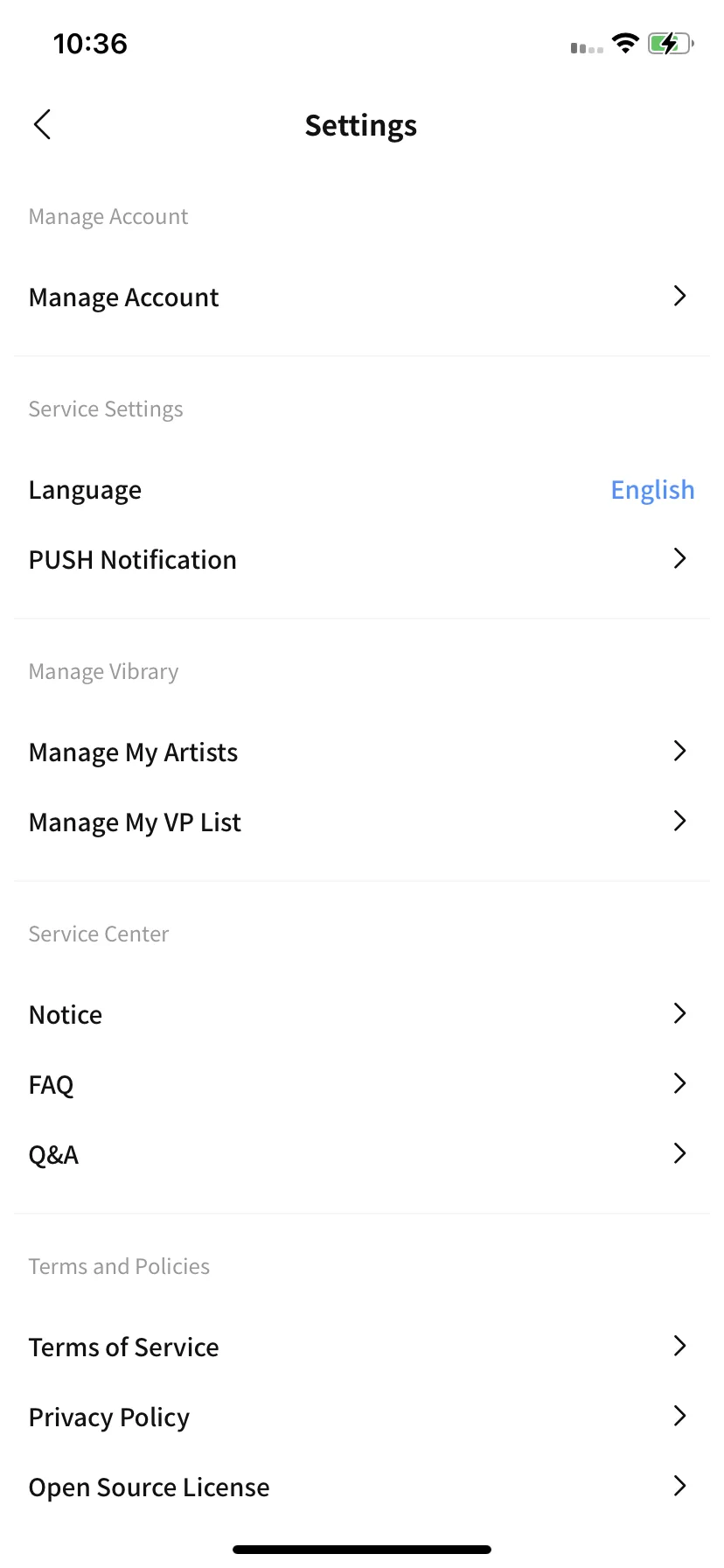Open the Notice label
The width and height of the screenshot is (724, 1568).
point(66,1015)
